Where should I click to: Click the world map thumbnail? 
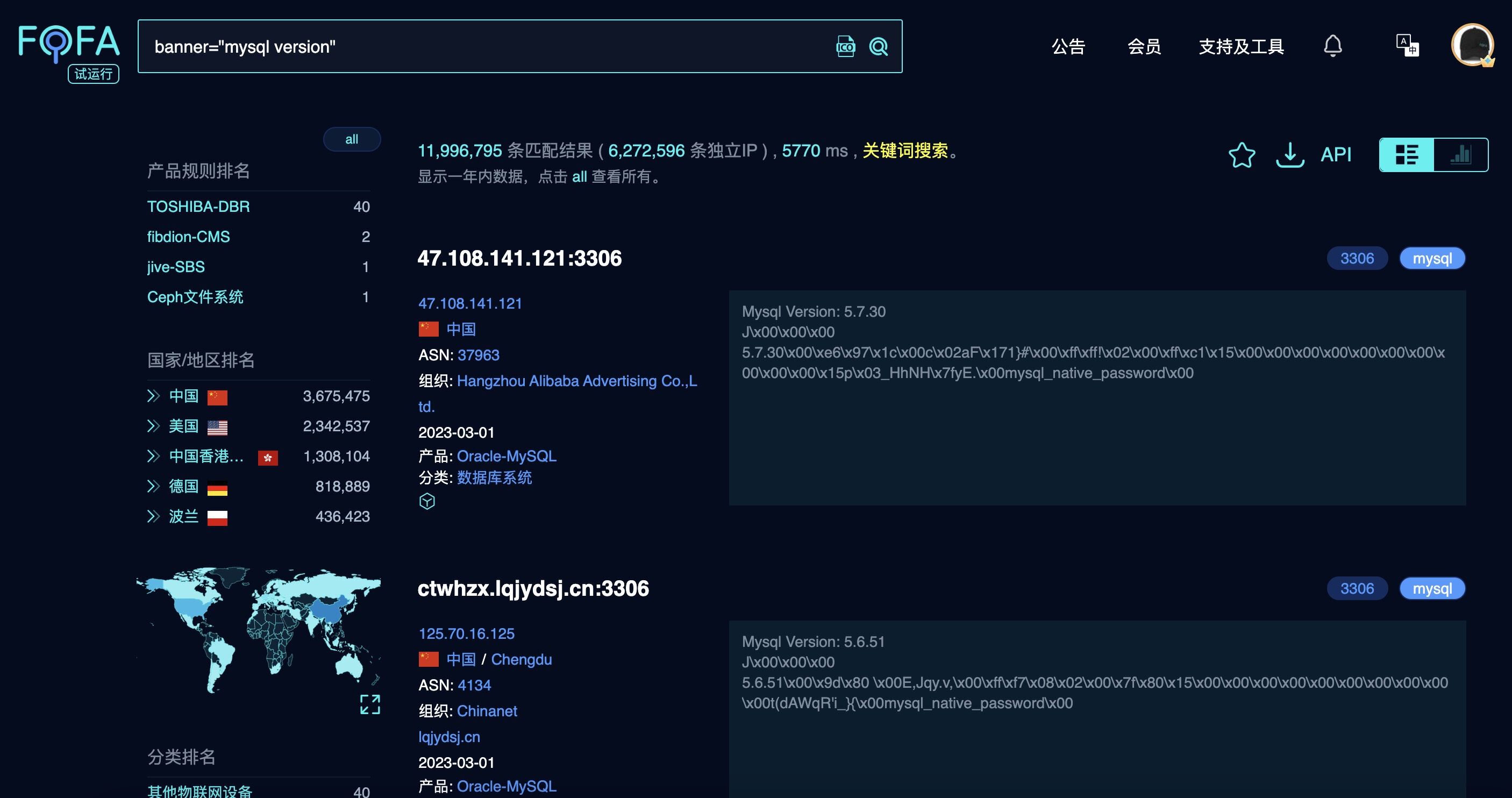(258, 630)
